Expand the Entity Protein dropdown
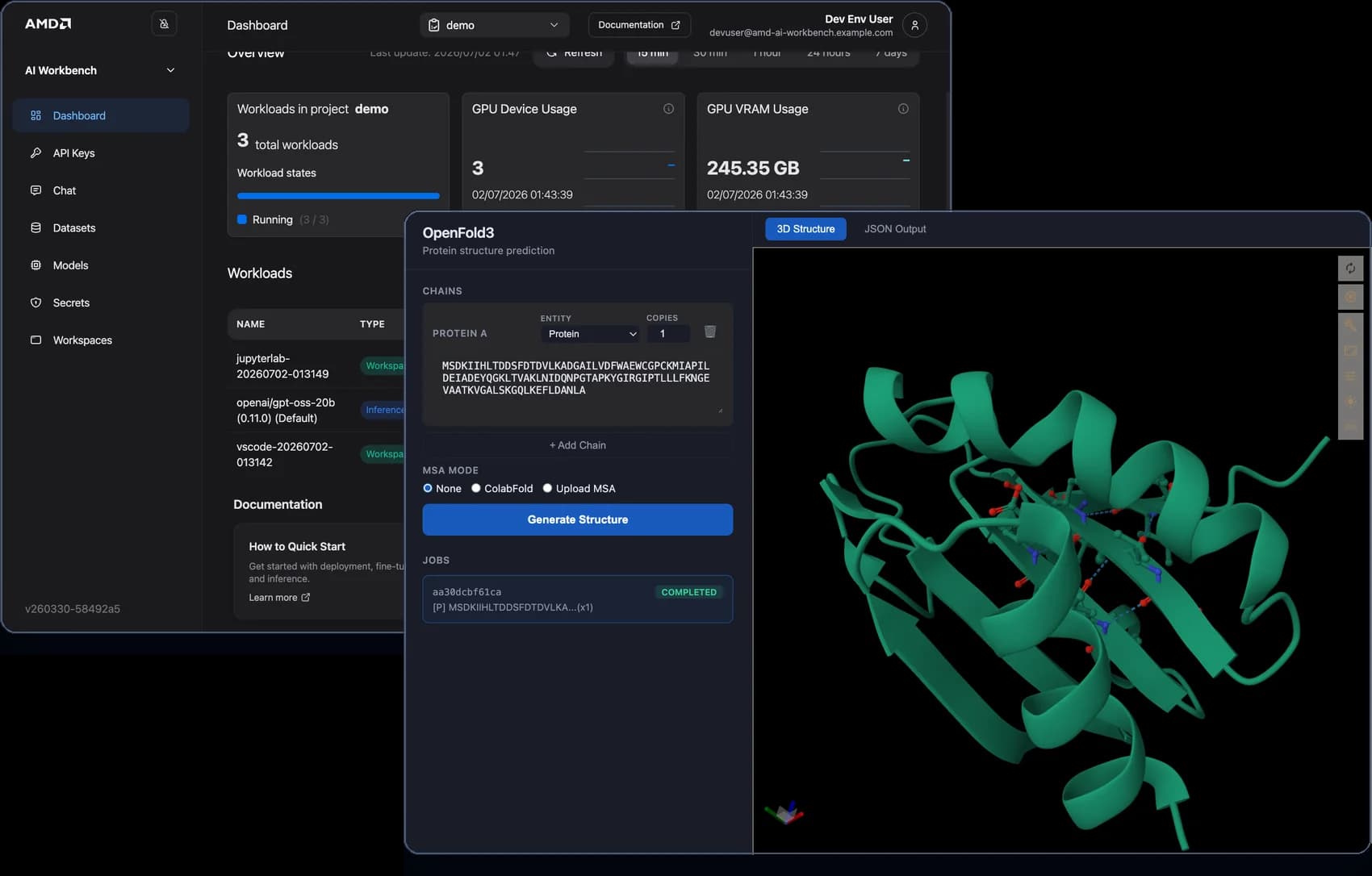Image resolution: width=1372 pixels, height=876 pixels. point(592,334)
